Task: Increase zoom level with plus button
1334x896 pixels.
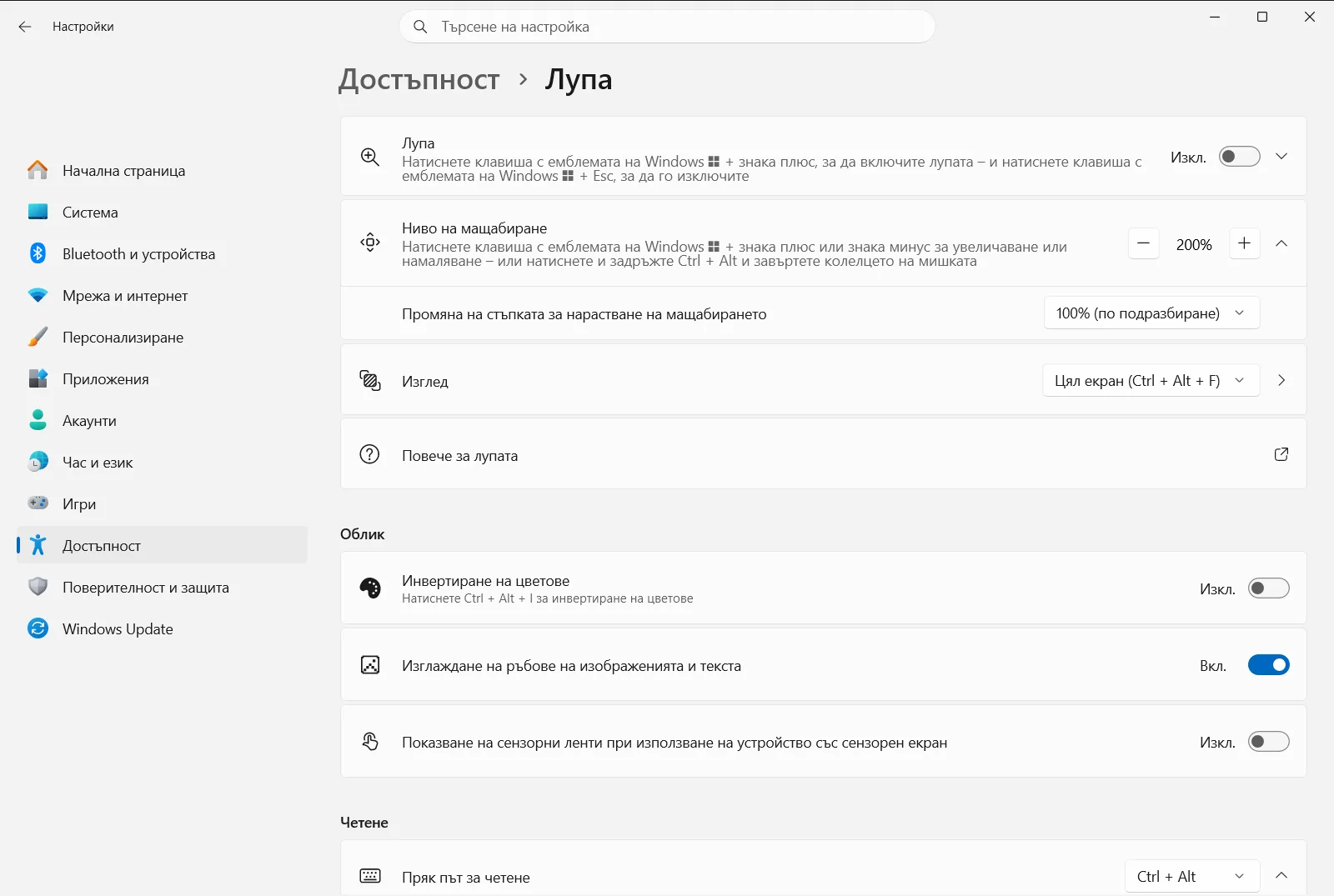Action: 1245,243
